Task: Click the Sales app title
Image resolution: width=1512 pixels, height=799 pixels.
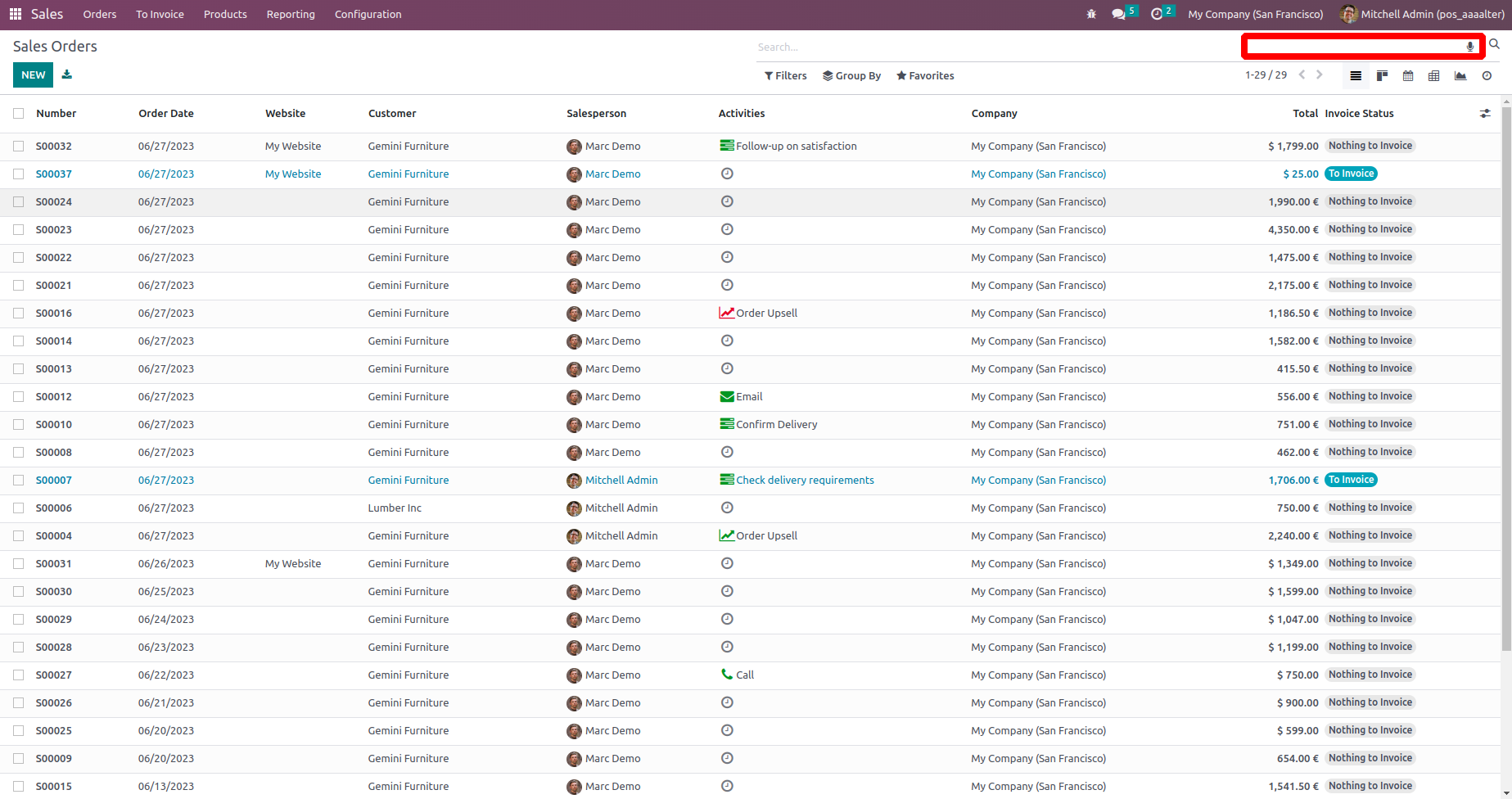Action: click(47, 14)
